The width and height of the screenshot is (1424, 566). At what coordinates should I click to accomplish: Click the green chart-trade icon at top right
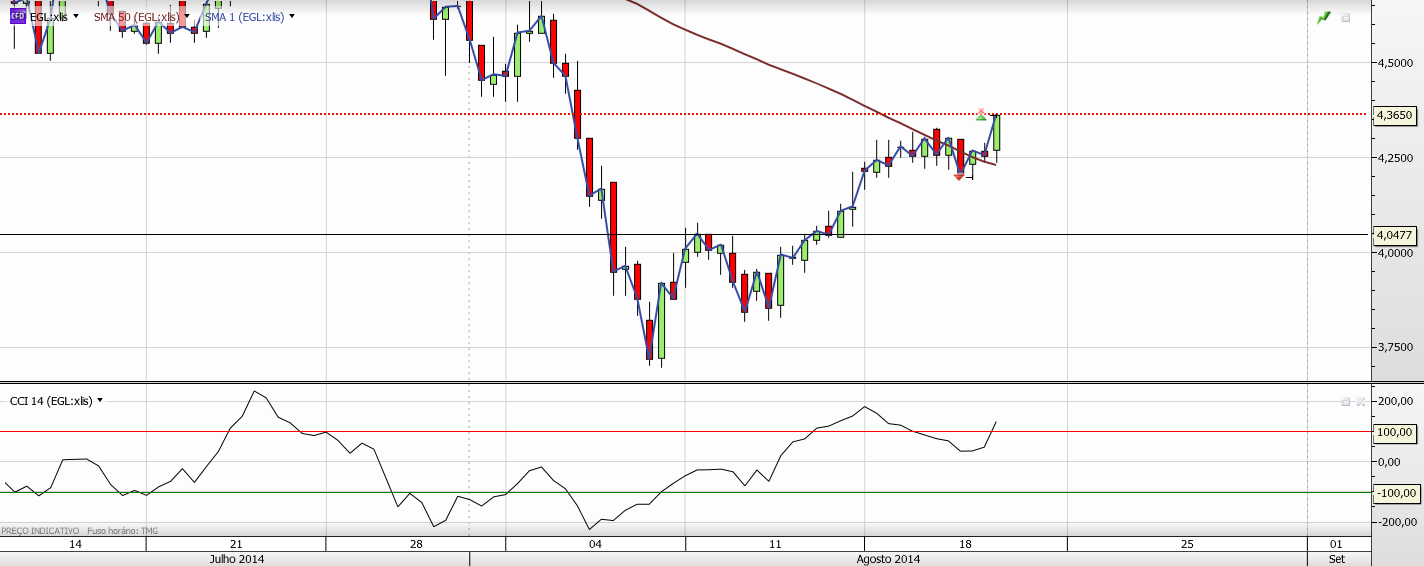pos(1324,17)
